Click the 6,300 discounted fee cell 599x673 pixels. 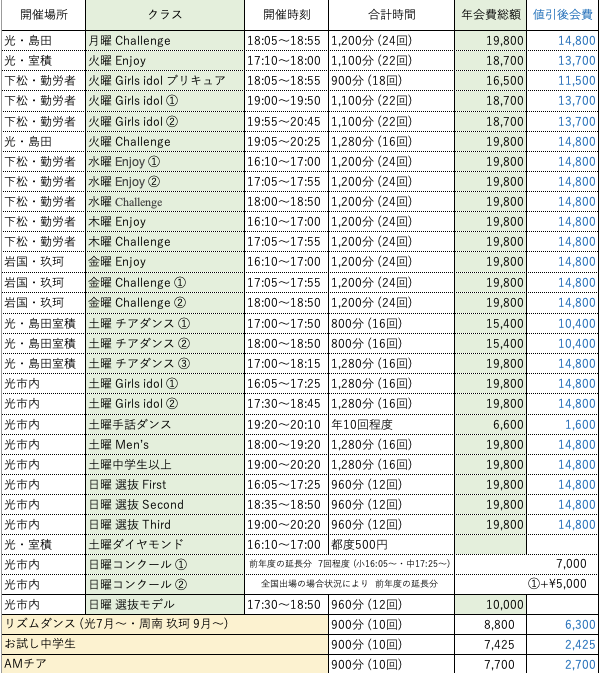pyautogui.click(x=563, y=624)
